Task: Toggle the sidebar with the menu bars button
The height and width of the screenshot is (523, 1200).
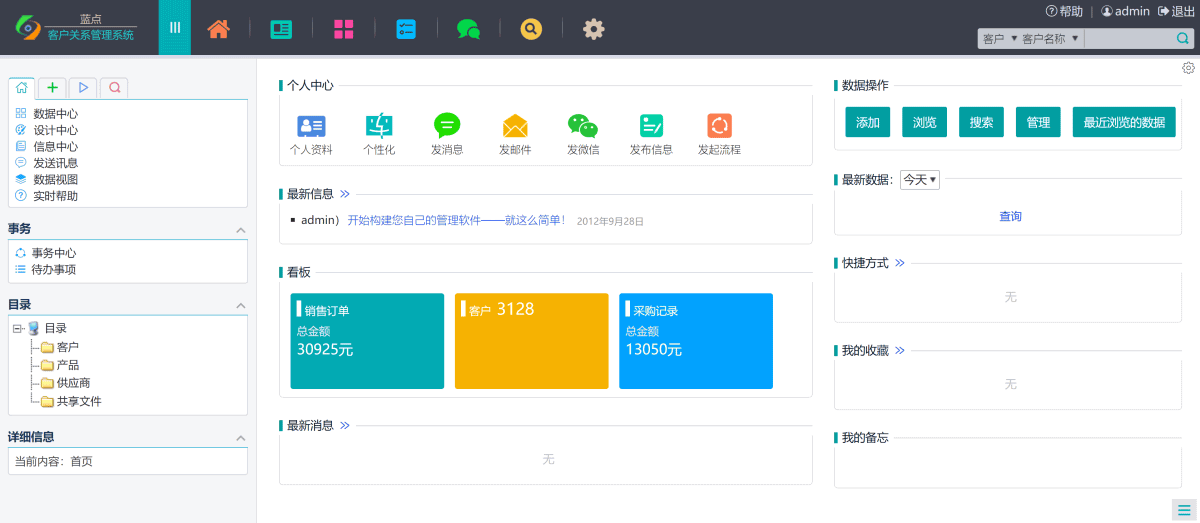Action: 175,28
